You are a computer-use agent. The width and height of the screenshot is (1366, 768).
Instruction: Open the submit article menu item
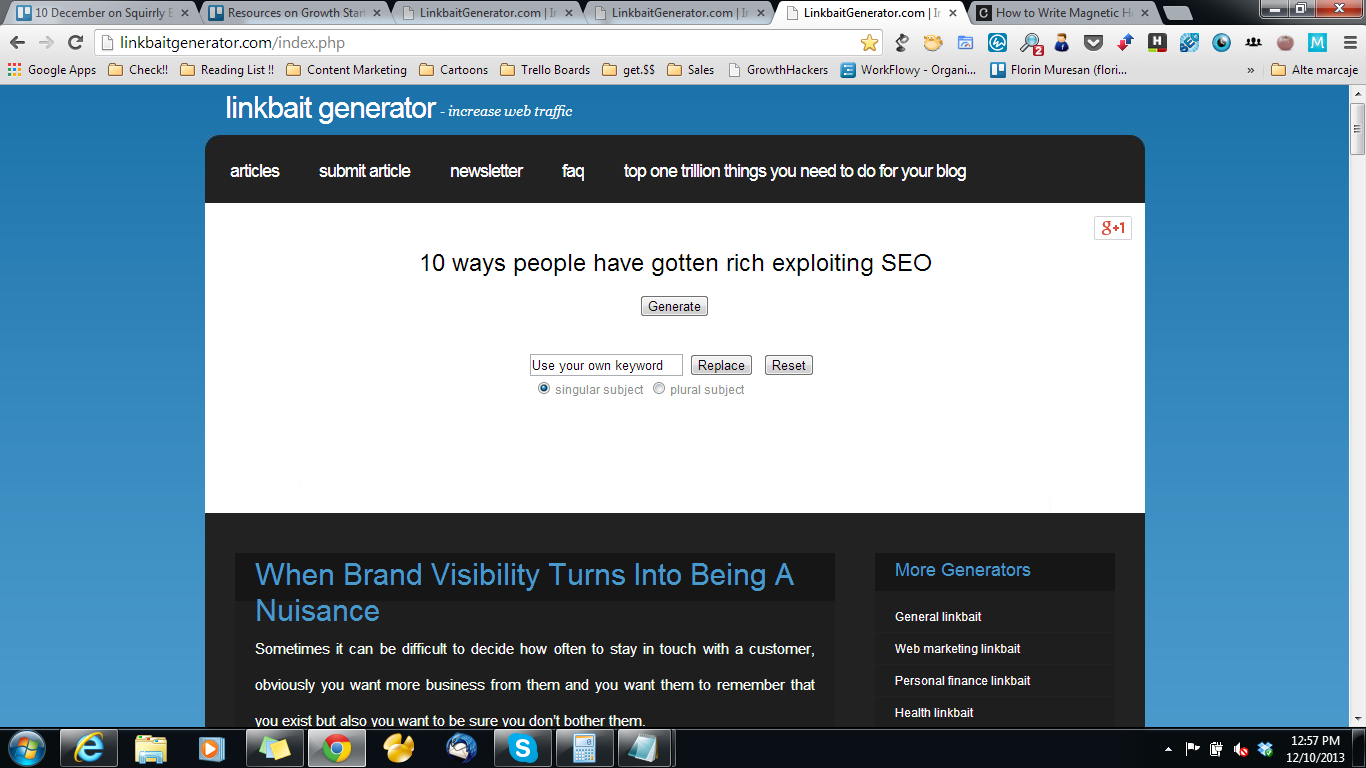tap(364, 171)
